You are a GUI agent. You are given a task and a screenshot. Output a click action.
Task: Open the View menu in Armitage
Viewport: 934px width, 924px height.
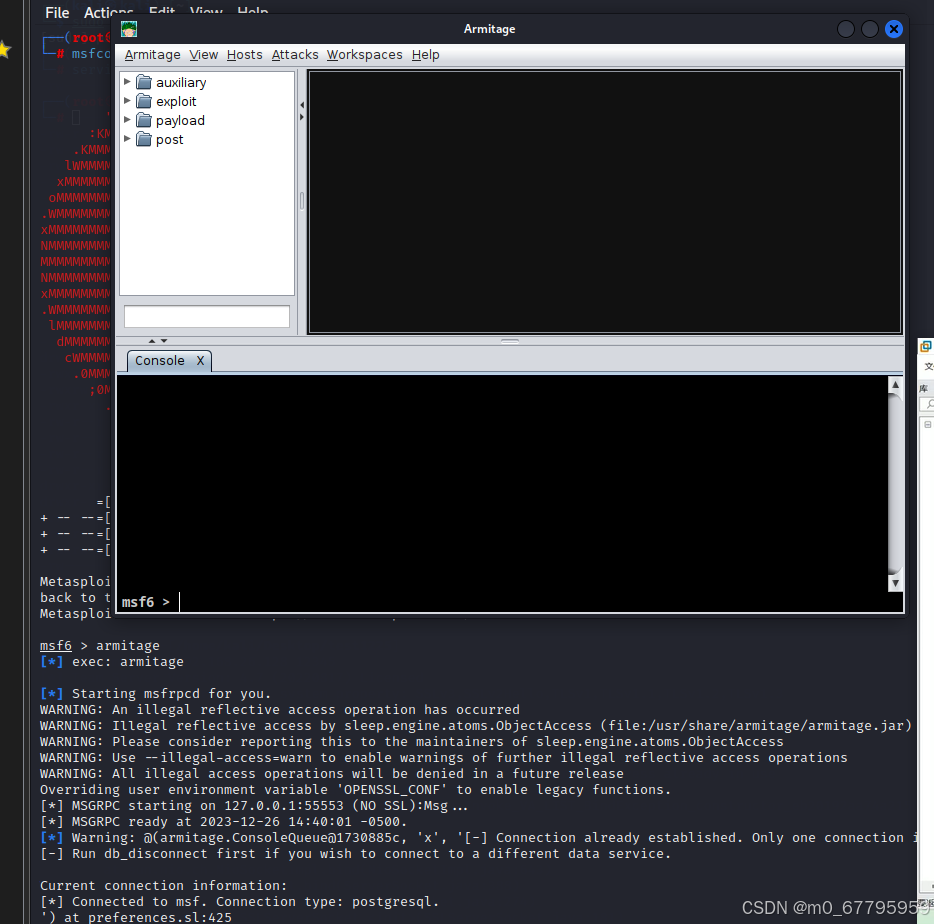pyautogui.click(x=204, y=55)
